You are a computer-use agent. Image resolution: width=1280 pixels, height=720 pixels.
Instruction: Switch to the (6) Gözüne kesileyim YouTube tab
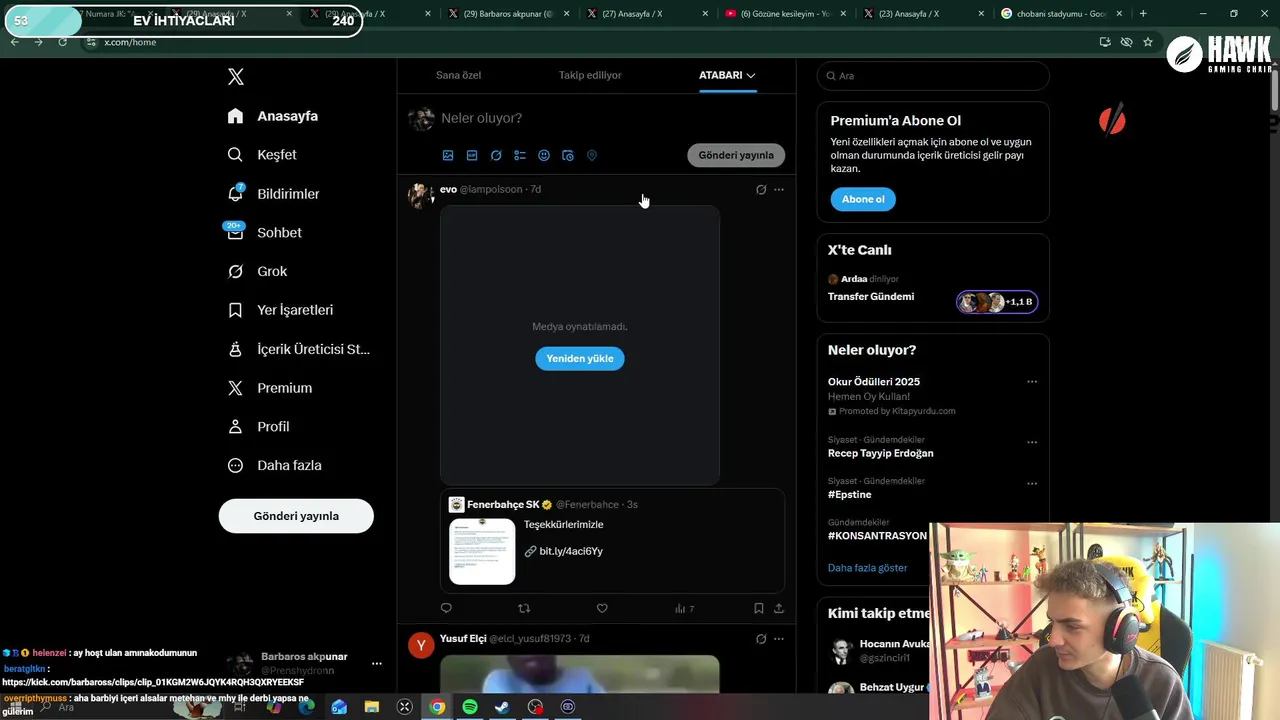coord(785,14)
